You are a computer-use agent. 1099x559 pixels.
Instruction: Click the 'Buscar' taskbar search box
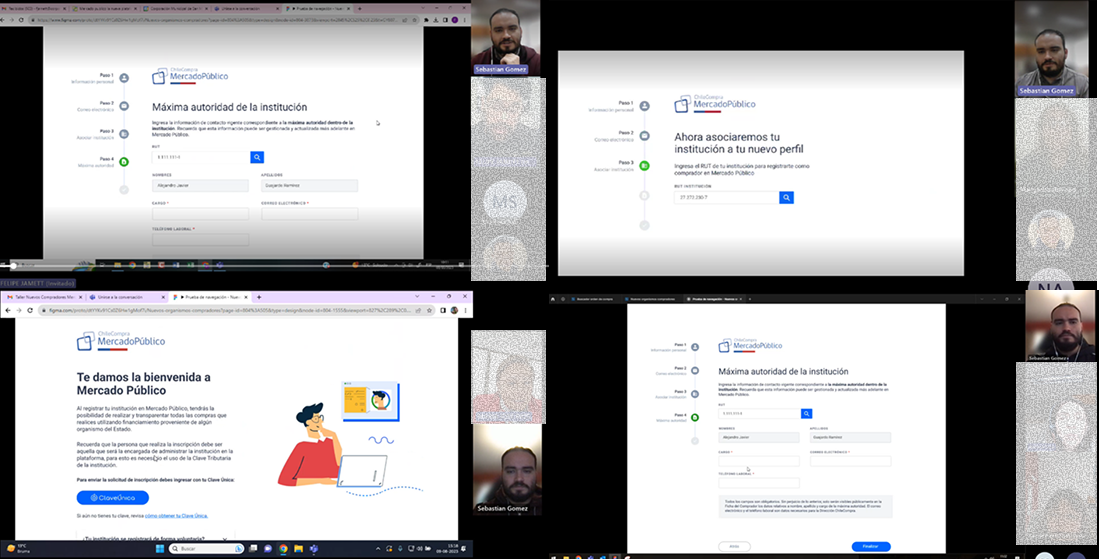point(206,548)
